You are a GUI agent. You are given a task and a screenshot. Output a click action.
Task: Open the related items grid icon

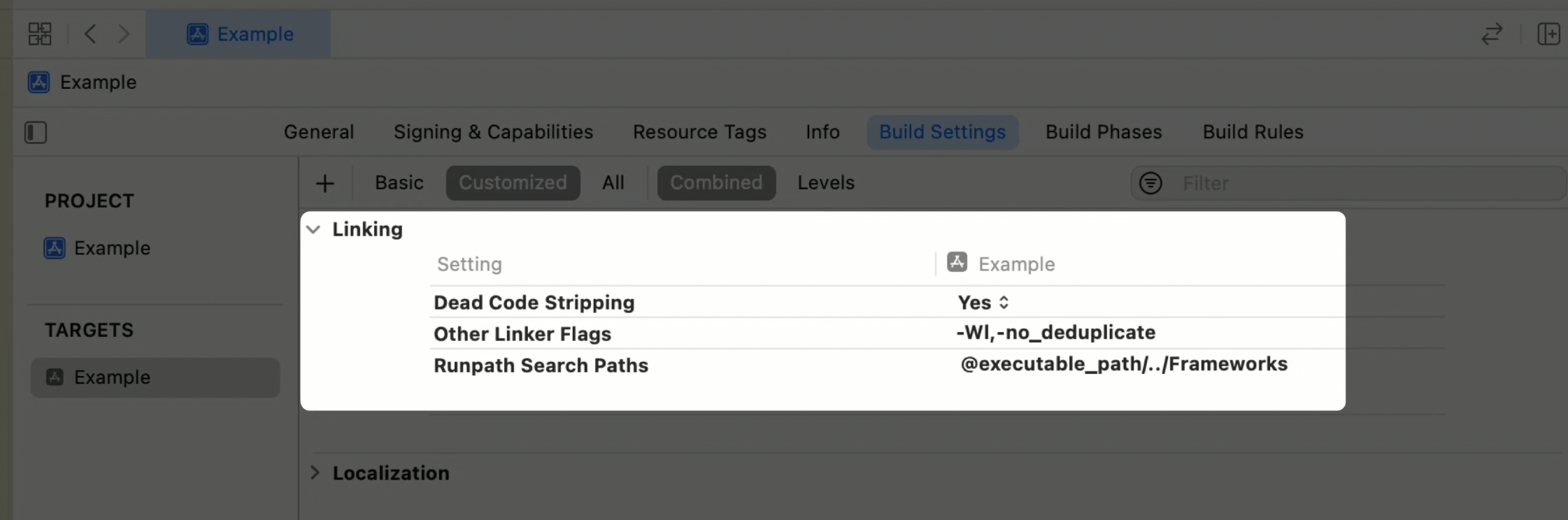pos(40,34)
